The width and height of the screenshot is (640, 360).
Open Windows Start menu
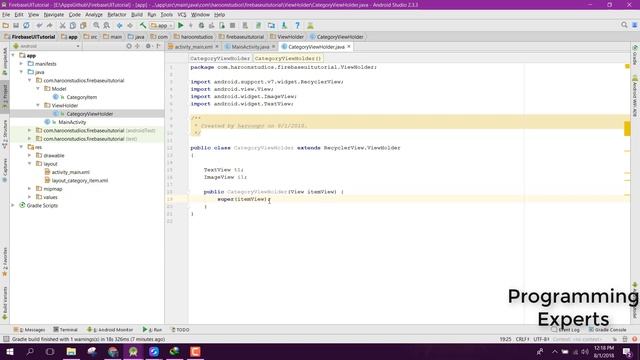[10, 351]
